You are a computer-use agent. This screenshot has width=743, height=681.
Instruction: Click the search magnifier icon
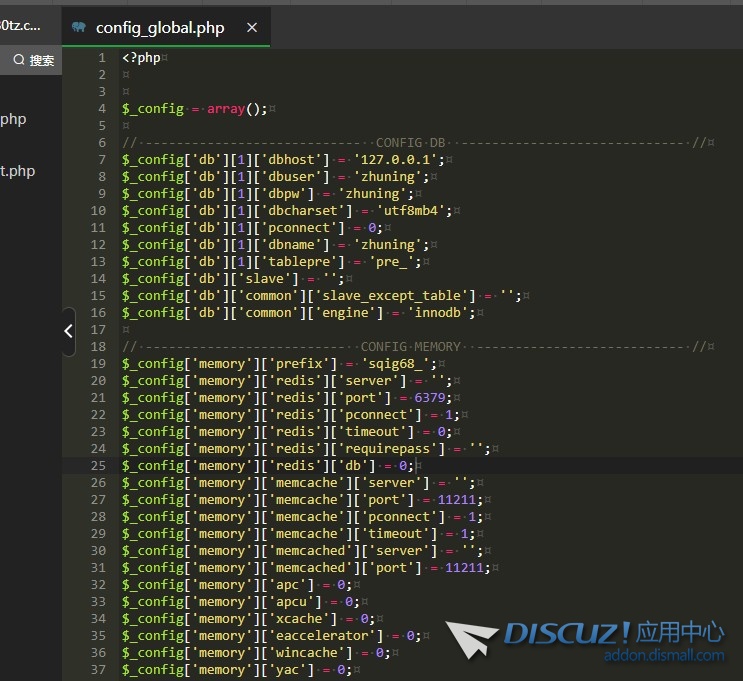(x=18, y=61)
